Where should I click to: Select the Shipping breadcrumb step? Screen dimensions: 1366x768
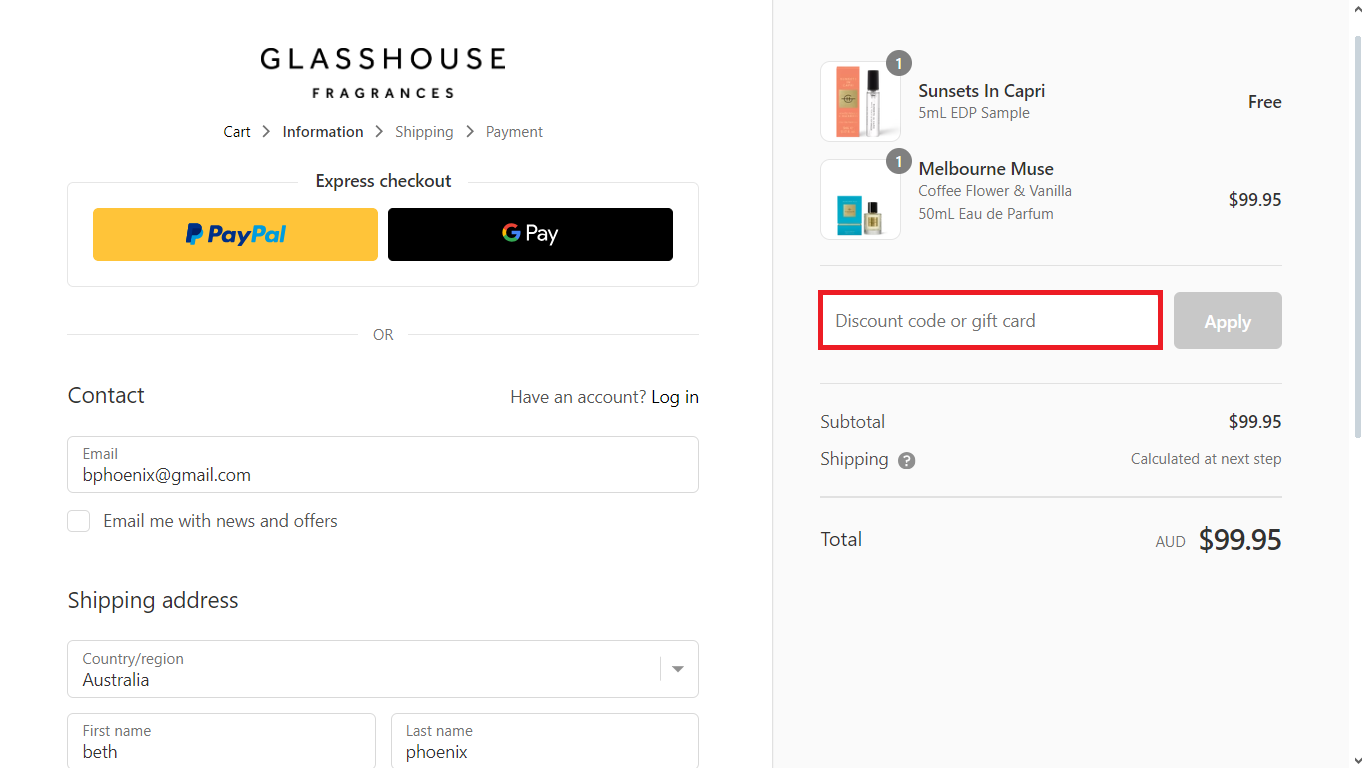[x=424, y=131]
